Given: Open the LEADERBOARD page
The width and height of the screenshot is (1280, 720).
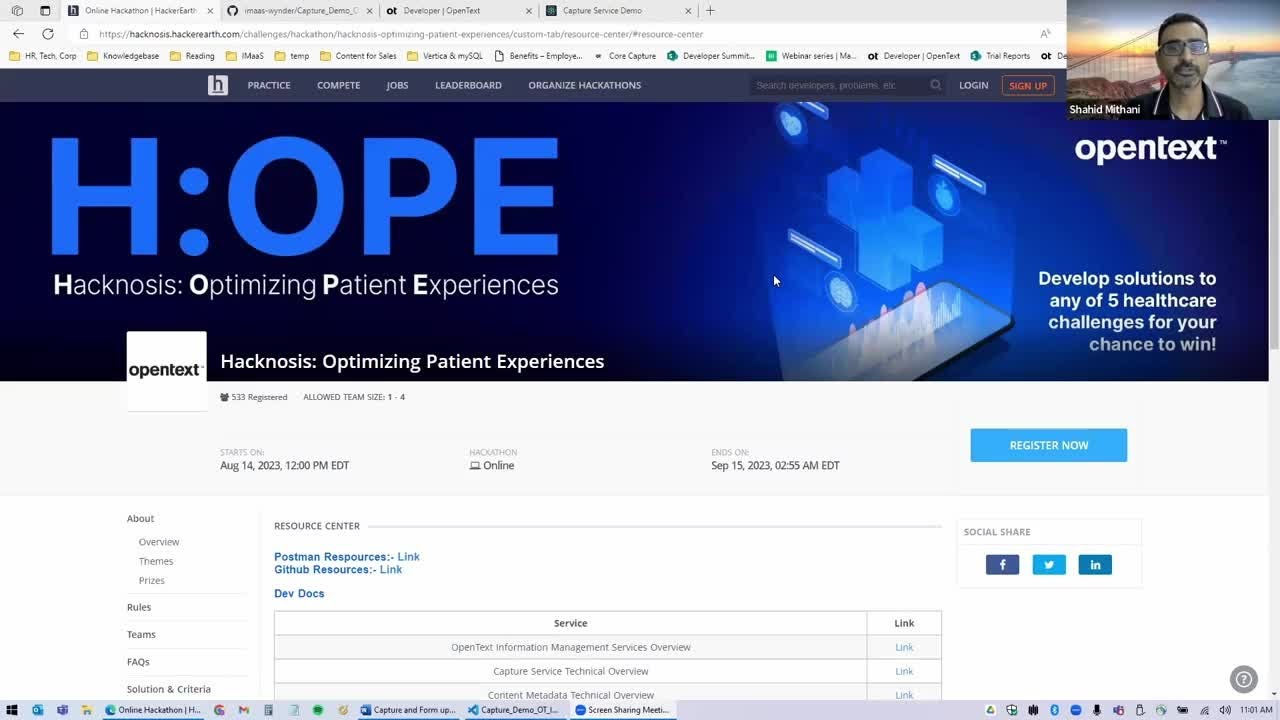Looking at the screenshot, I should [x=468, y=85].
